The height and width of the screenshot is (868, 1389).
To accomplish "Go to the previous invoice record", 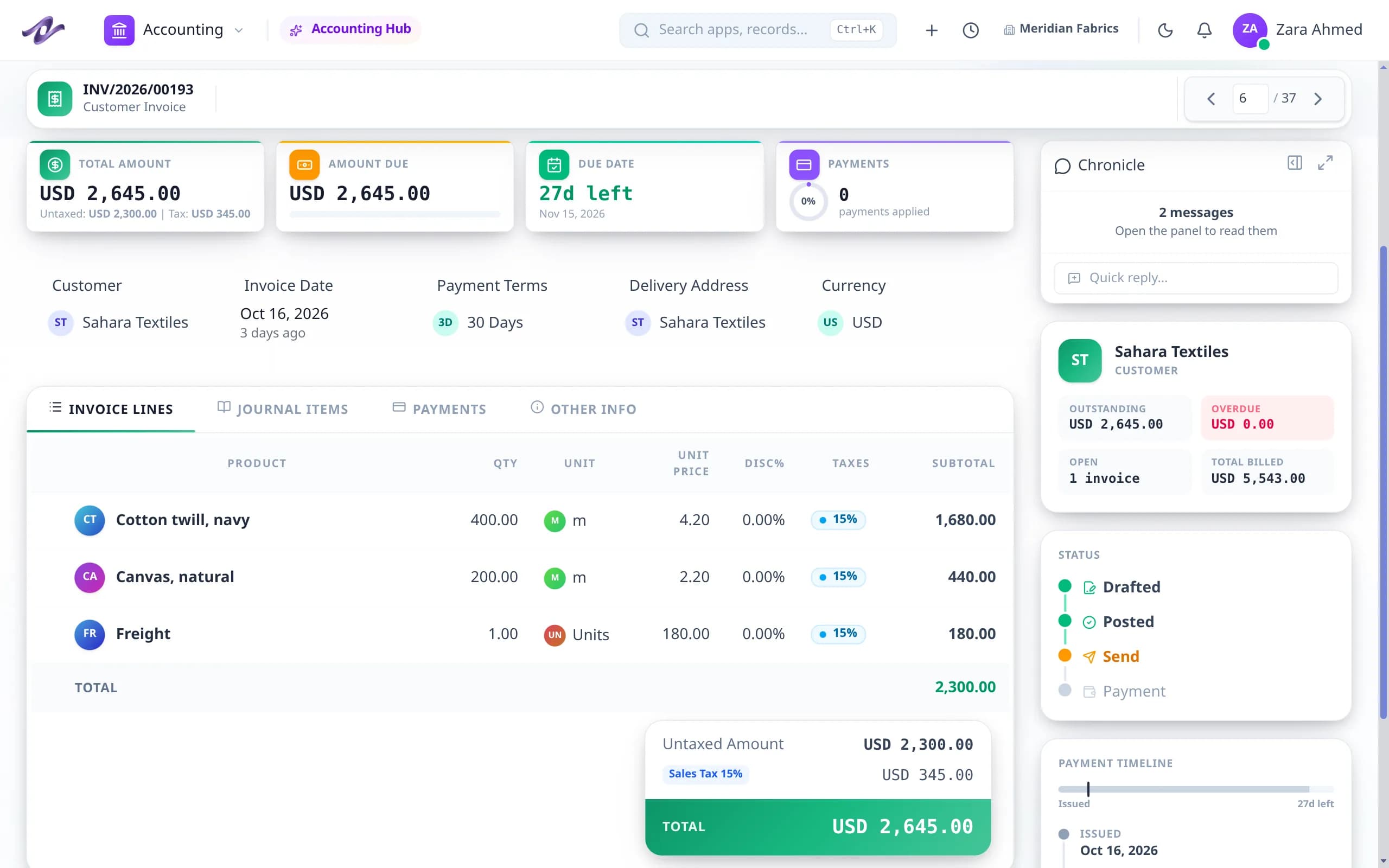I will pos(1211,99).
